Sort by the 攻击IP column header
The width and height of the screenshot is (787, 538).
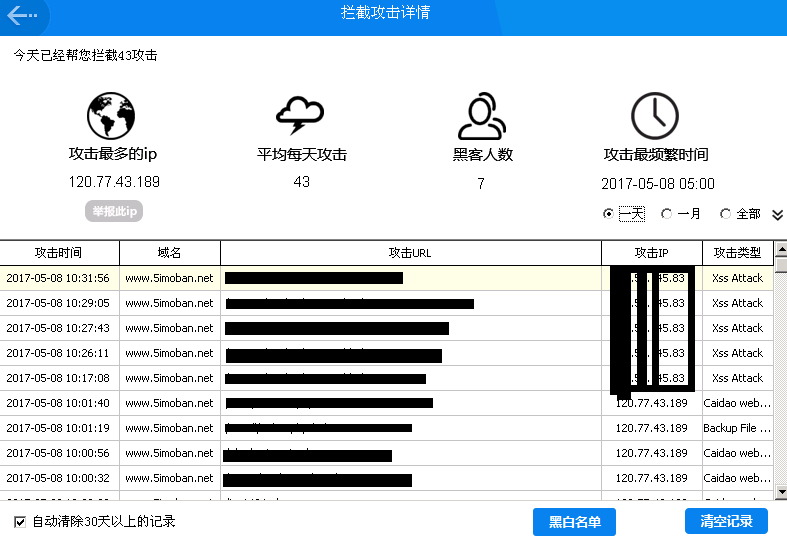point(651,253)
